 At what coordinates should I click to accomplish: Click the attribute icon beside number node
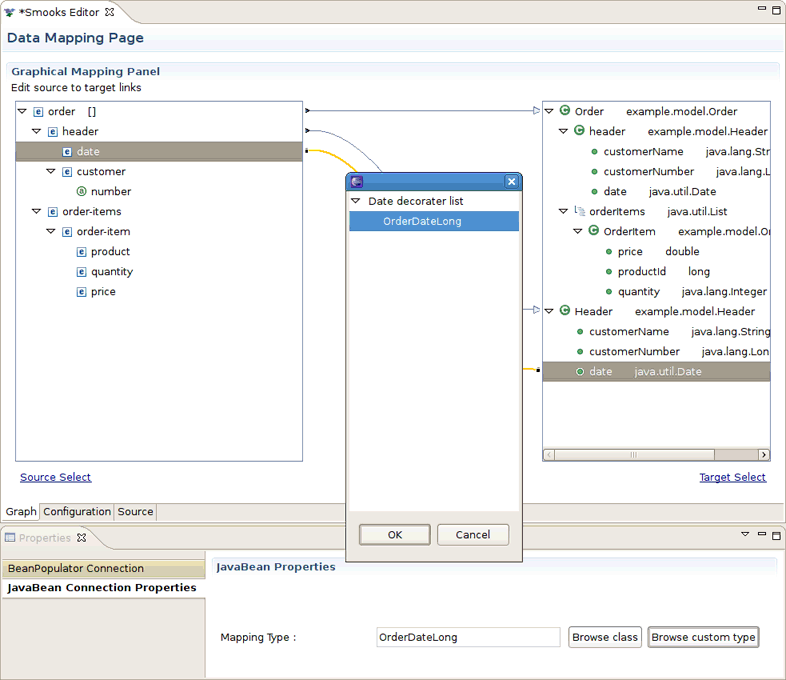coord(81,191)
